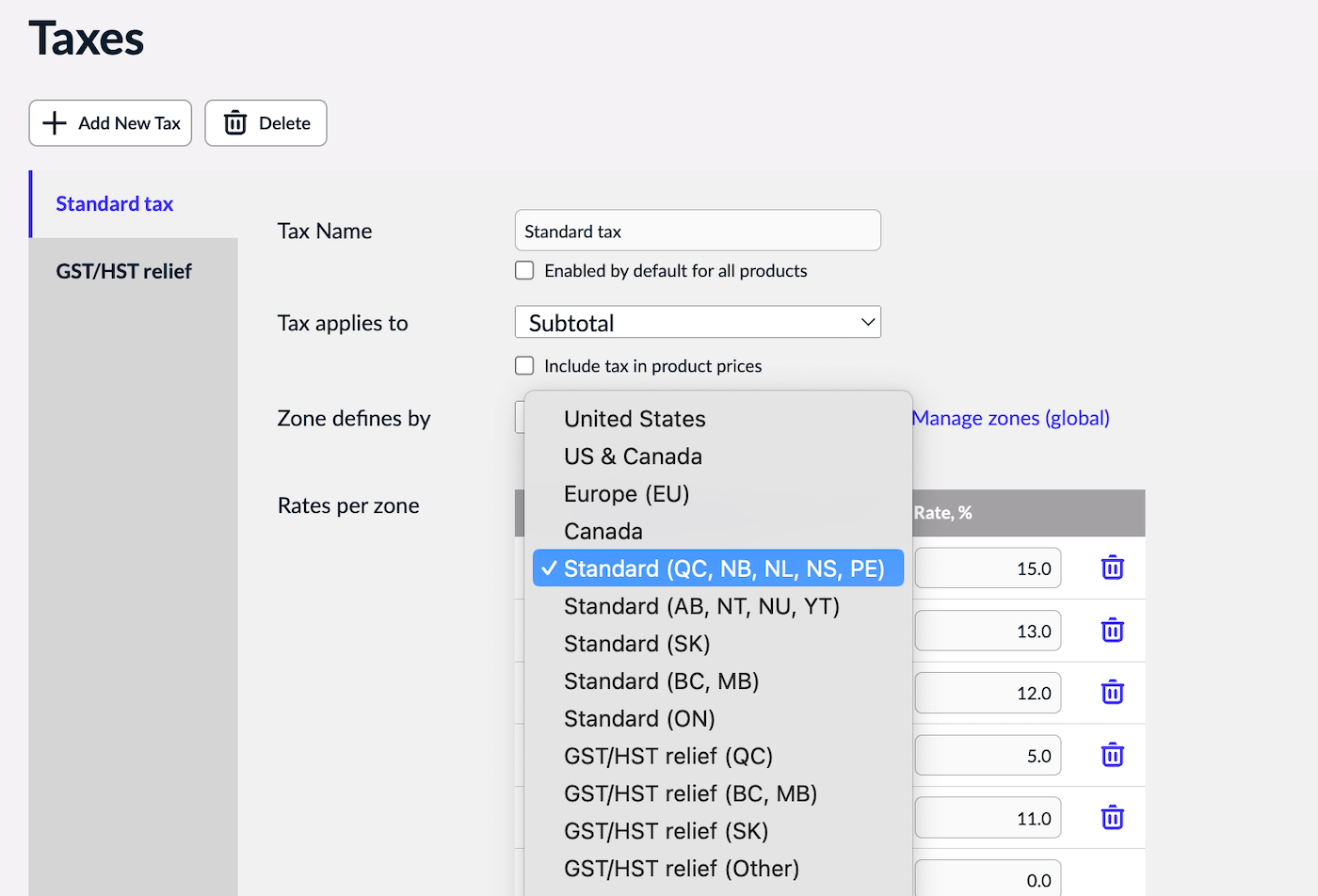The width and height of the screenshot is (1318, 896).
Task: Delete the 15.0 rate row using trash icon
Action: [1112, 568]
